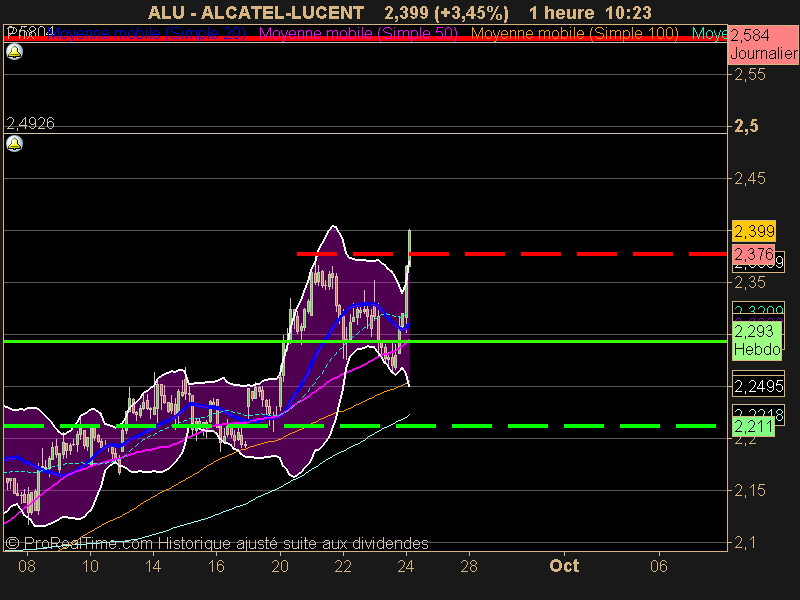Click the '20' date axis label
Viewport: 800px width, 600px height.
point(280,566)
